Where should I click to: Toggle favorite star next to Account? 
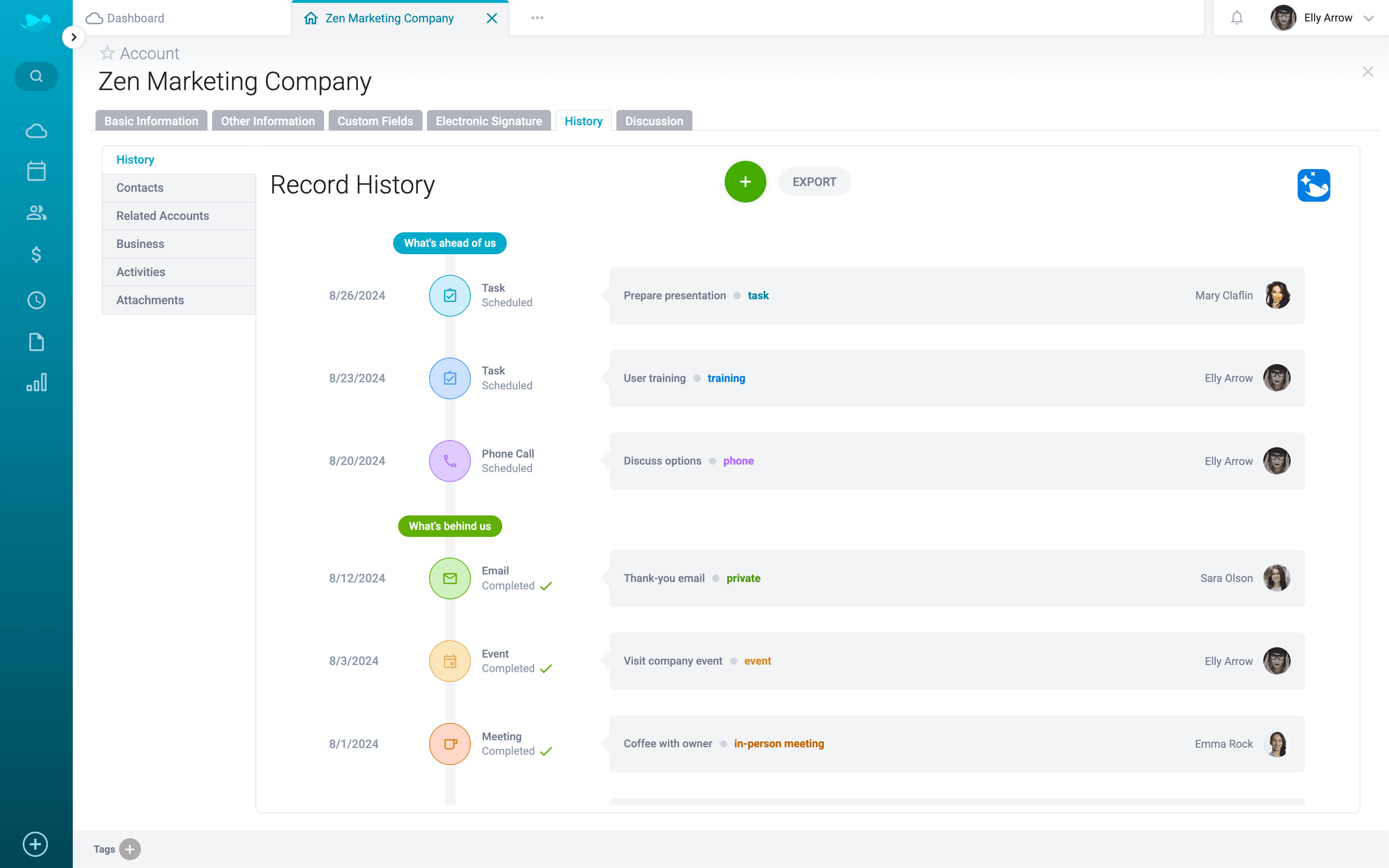[x=107, y=53]
